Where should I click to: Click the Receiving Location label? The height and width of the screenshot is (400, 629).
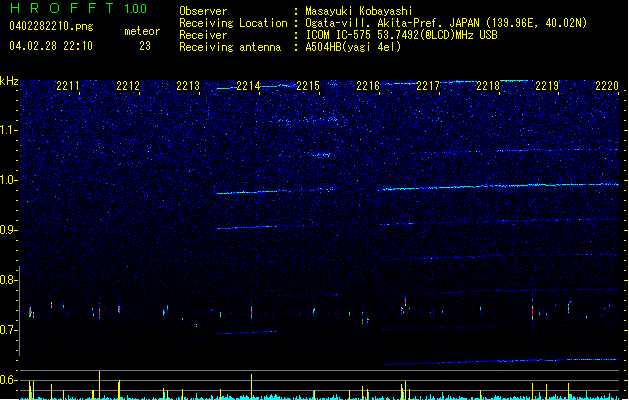coord(233,23)
